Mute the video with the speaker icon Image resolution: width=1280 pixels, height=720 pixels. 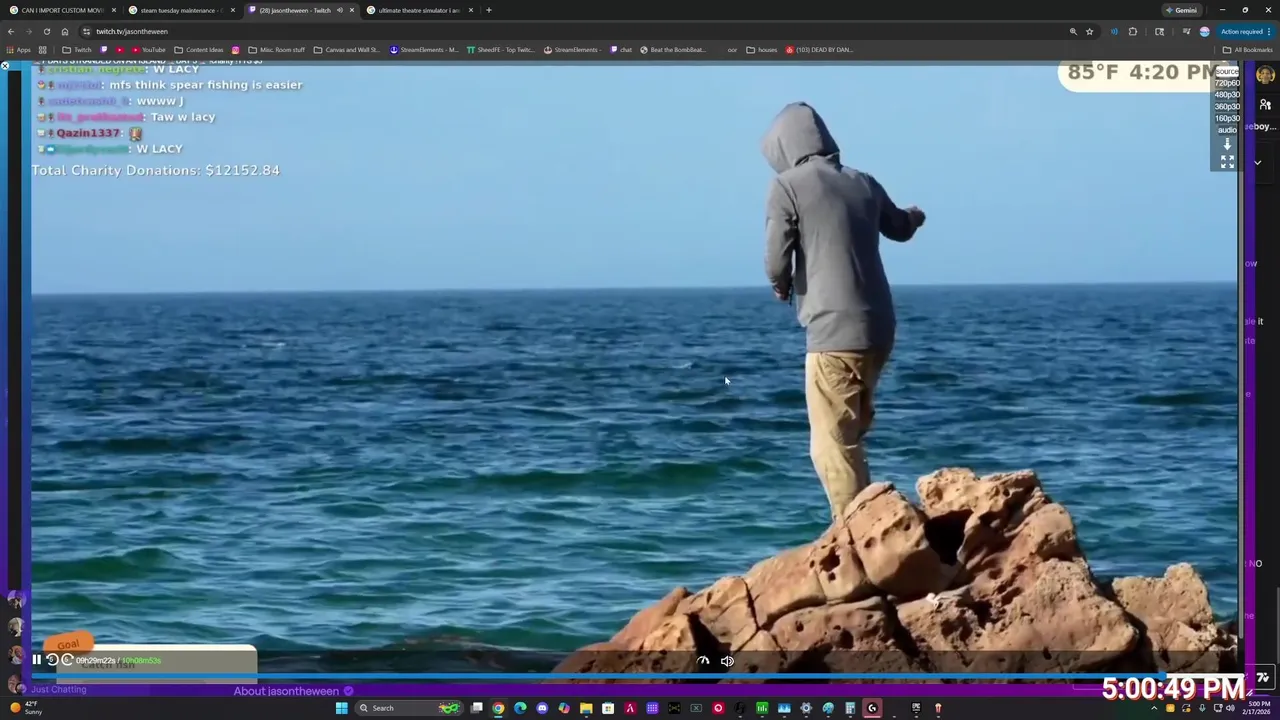pyautogui.click(x=727, y=660)
